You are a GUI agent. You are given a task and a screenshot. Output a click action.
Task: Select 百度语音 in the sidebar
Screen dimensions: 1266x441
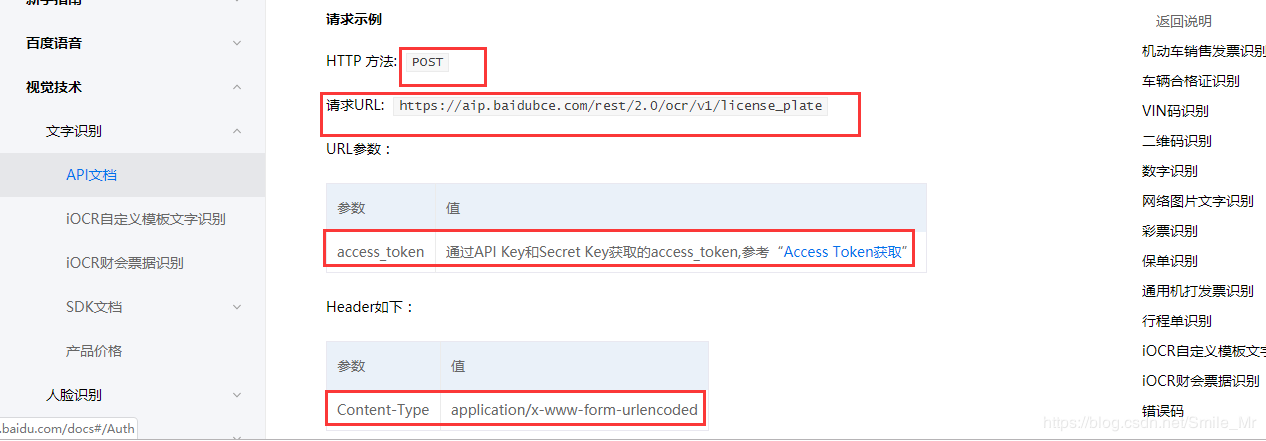[54, 43]
